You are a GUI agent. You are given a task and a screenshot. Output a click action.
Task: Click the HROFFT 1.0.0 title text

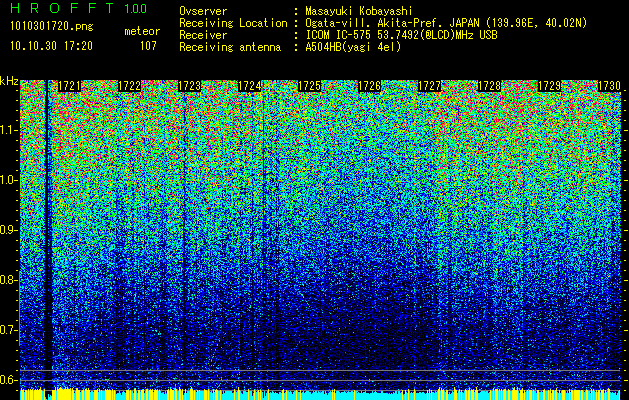[x=79, y=8]
